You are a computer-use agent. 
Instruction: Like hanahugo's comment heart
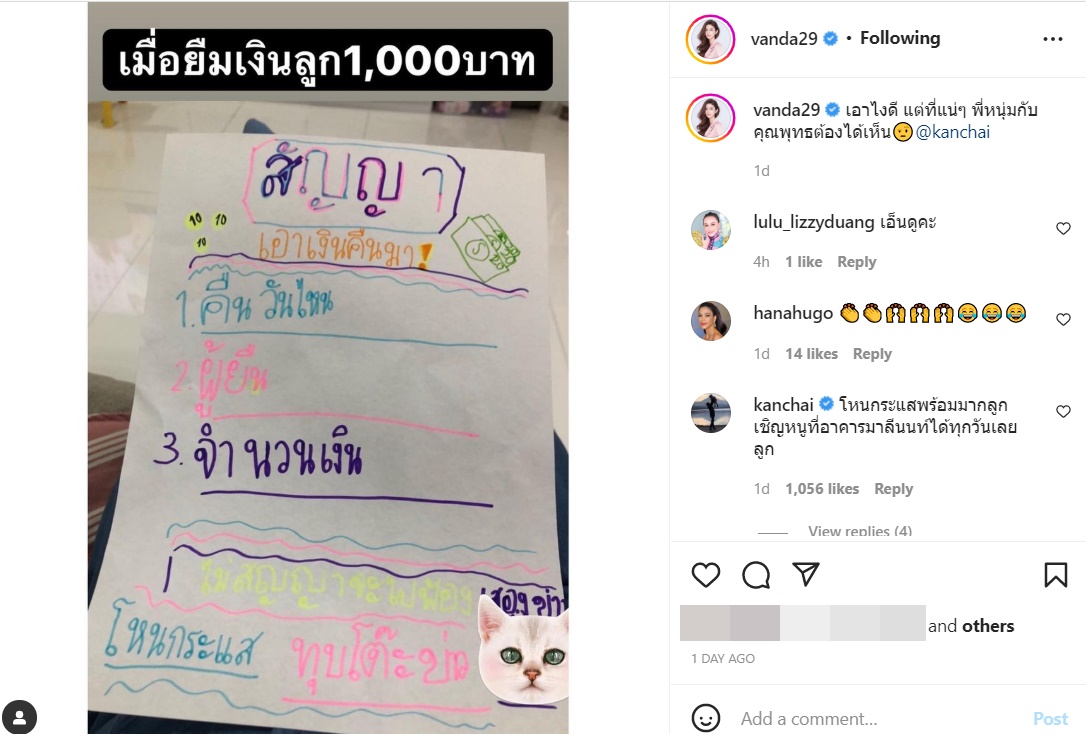(1063, 319)
